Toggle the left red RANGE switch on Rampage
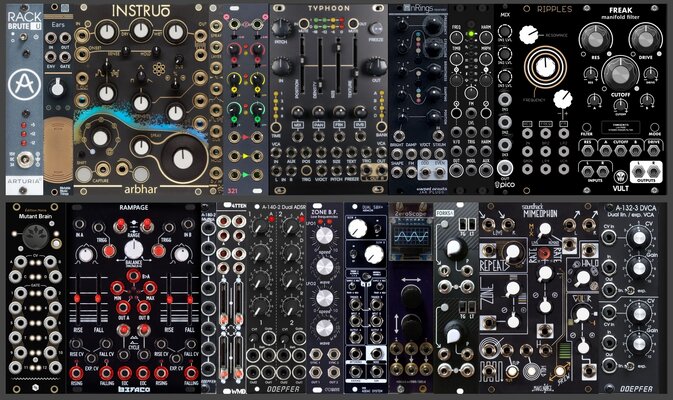This screenshot has width=673, height=400. pos(120,224)
